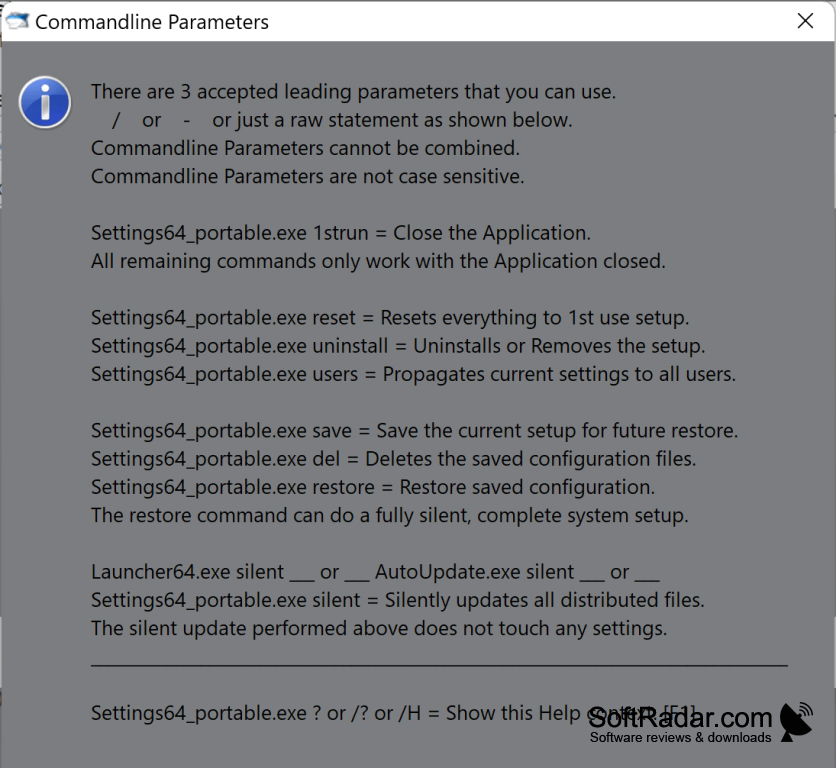Close the Commandline Parameters dialog
Image resolution: width=836 pixels, height=768 pixels.
[x=805, y=21]
